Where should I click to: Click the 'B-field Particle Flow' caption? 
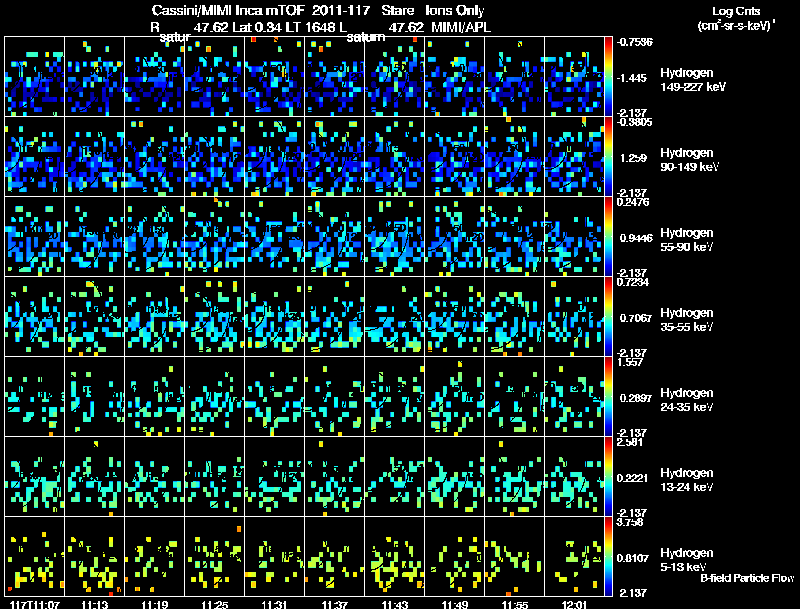pyautogui.click(x=747, y=578)
